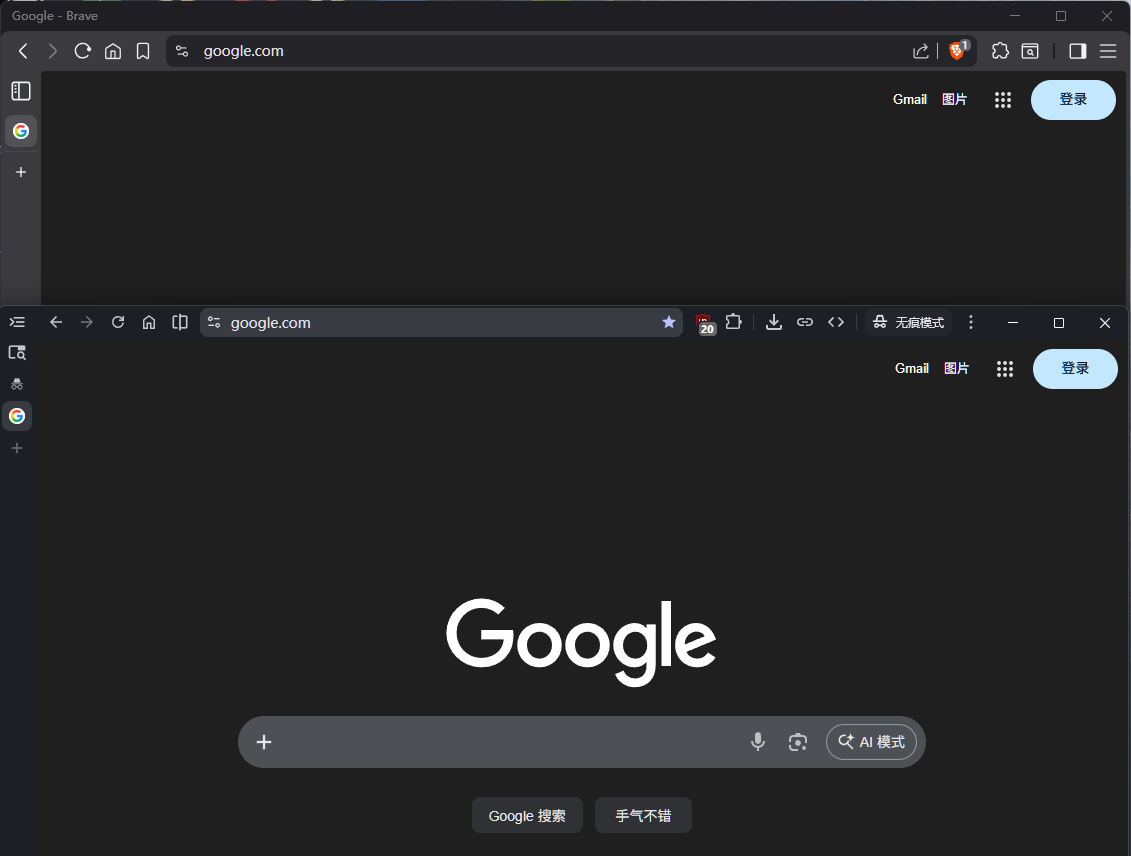Click the copy link chain icon in toolbar
Screen dimensions: 1131x856
805,322
